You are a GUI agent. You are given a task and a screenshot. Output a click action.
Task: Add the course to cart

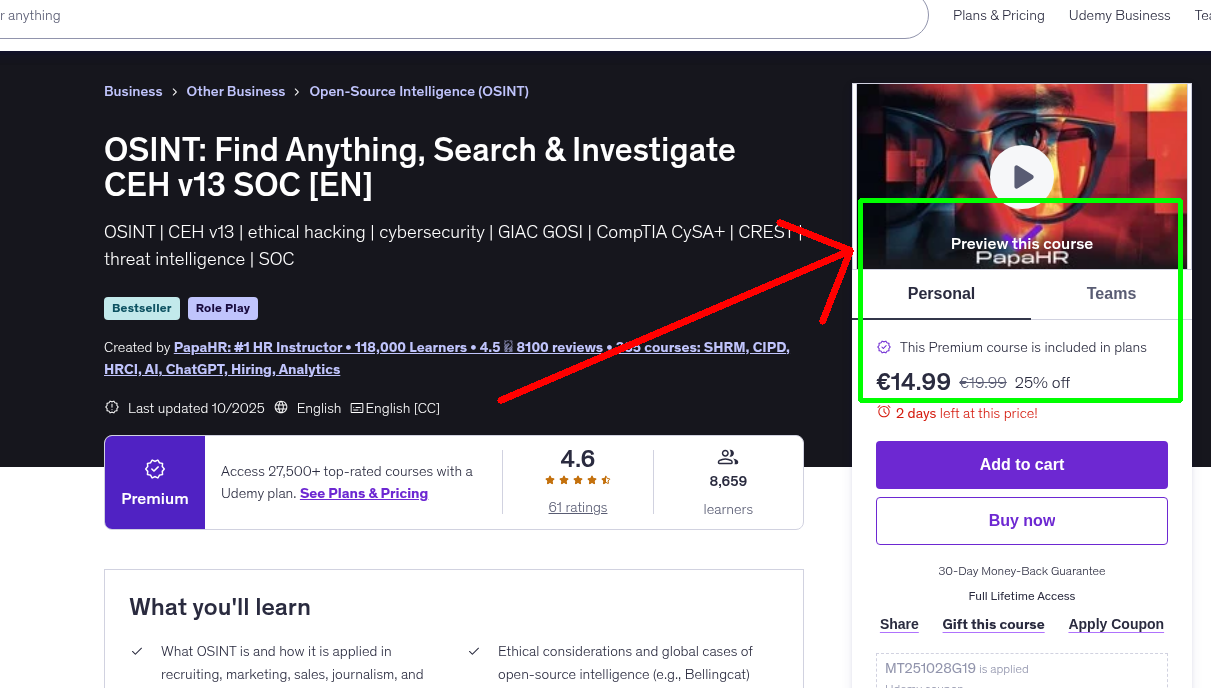click(1021, 464)
